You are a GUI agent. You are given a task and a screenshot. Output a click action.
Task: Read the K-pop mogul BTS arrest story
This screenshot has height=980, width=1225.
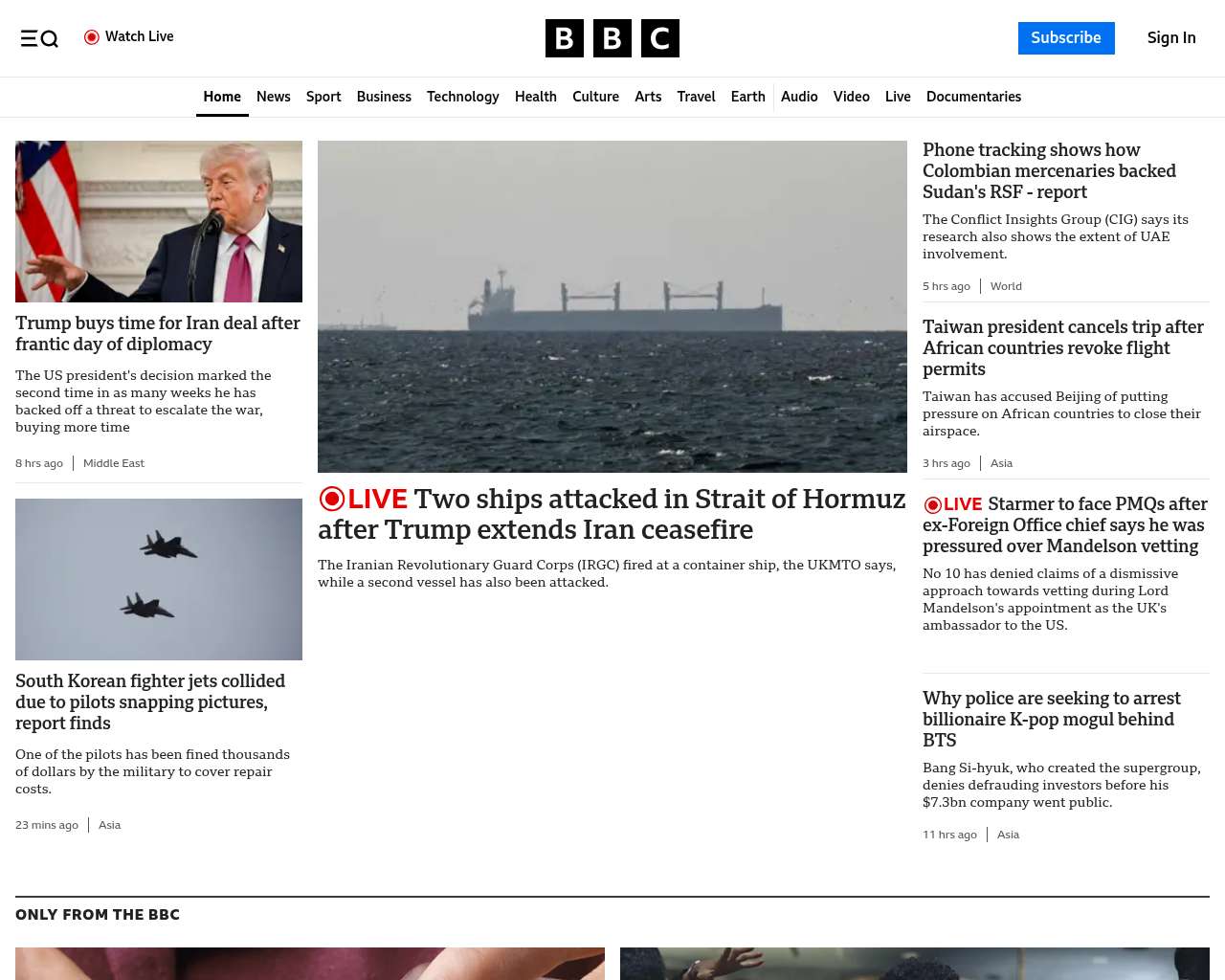tap(1051, 719)
